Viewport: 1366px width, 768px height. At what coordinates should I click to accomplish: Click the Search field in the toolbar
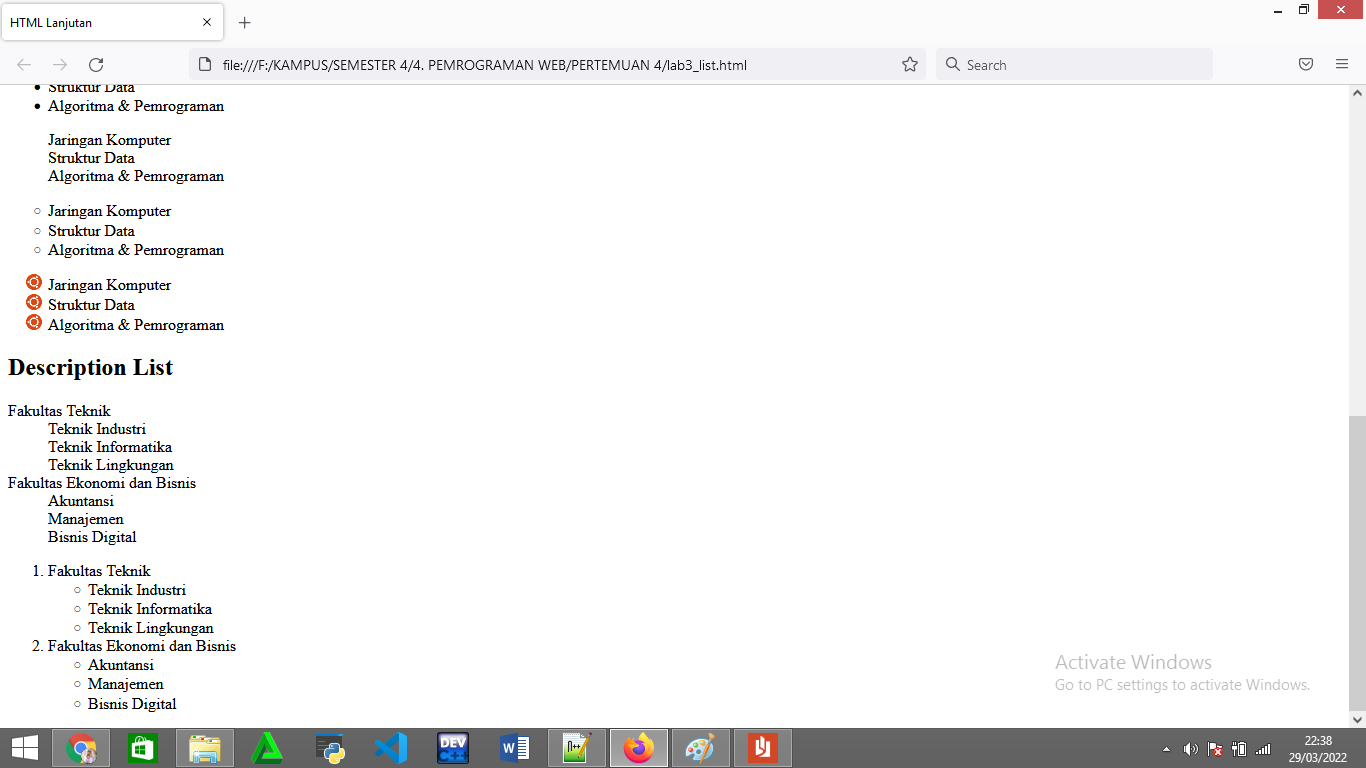(1074, 64)
